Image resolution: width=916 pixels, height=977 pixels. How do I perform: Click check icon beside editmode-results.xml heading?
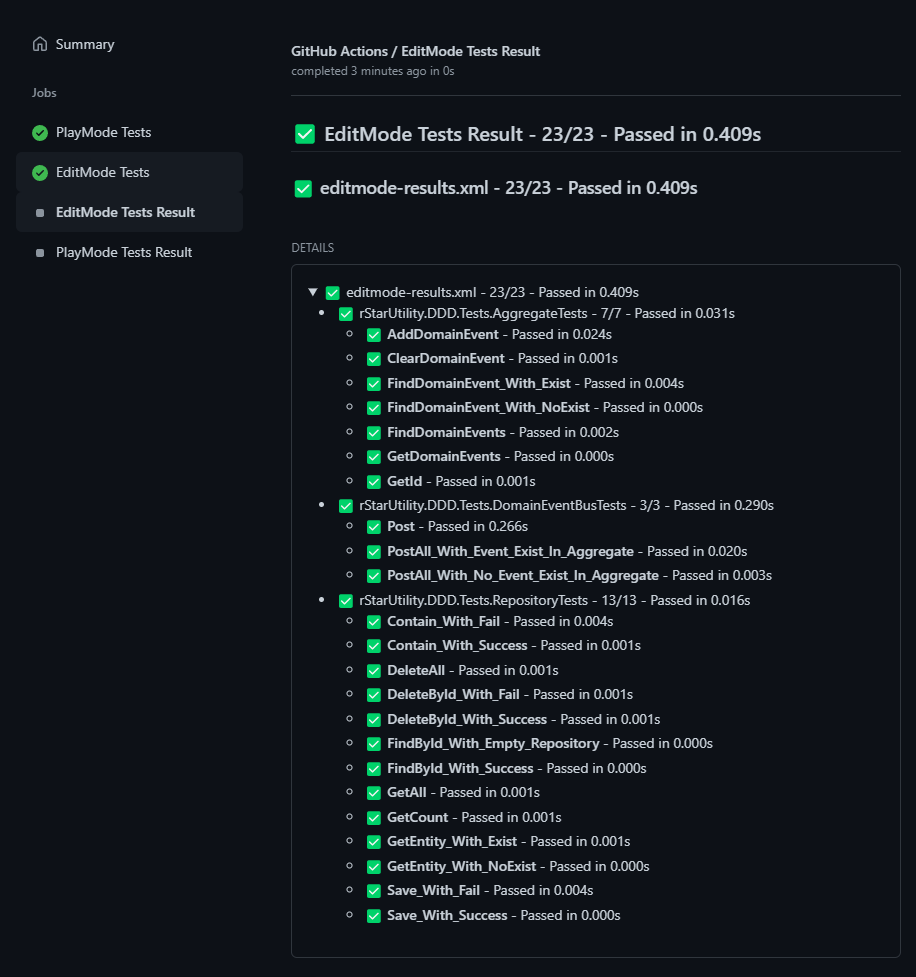[303, 188]
